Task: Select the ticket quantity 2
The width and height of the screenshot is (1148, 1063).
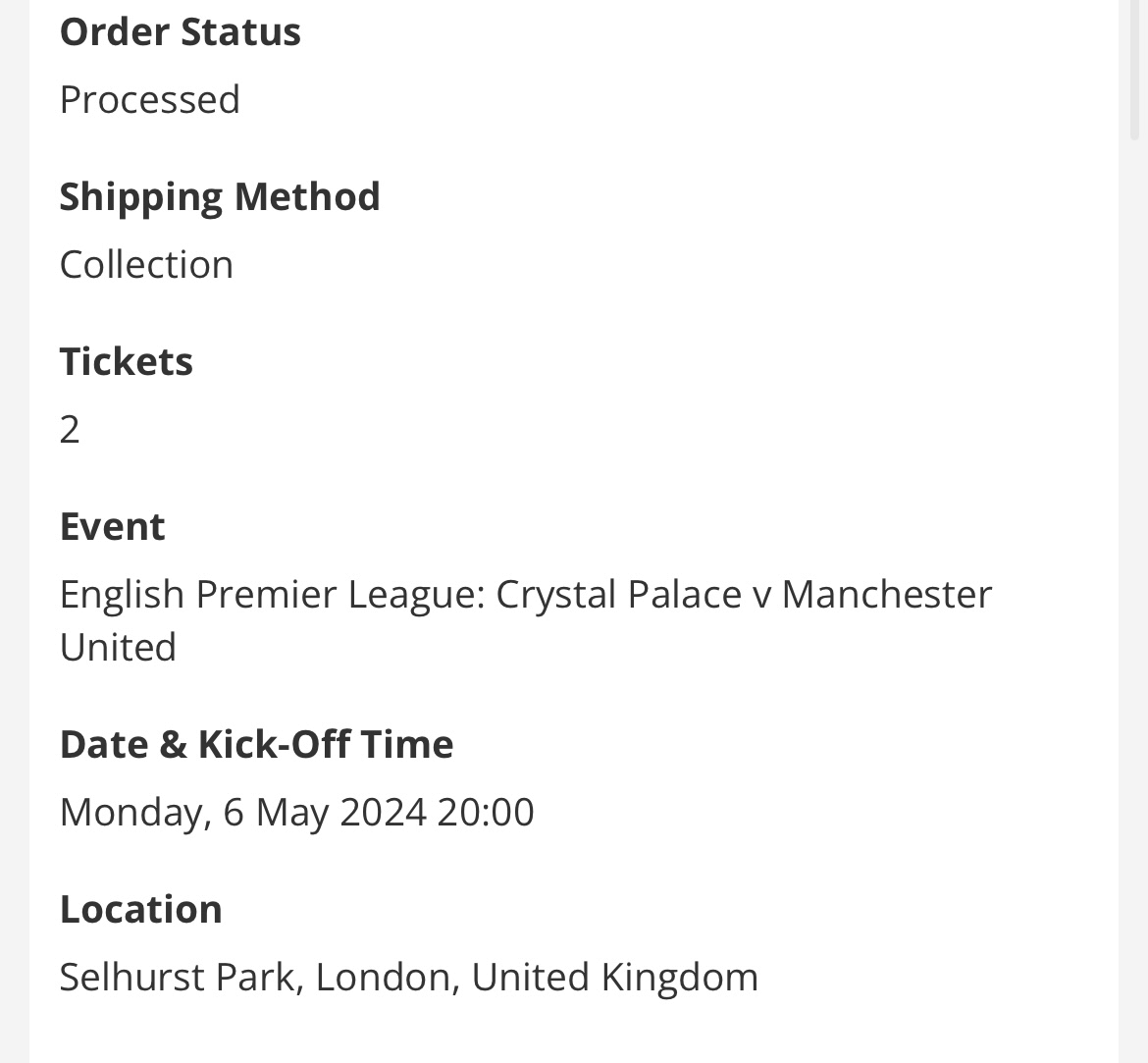Action: pyautogui.click(x=70, y=429)
